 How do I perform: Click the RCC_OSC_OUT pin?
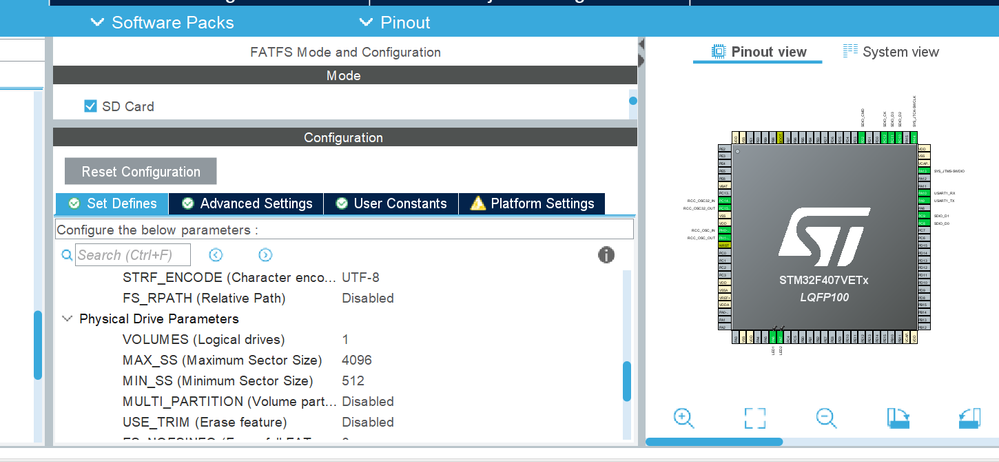tap(724, 238)
